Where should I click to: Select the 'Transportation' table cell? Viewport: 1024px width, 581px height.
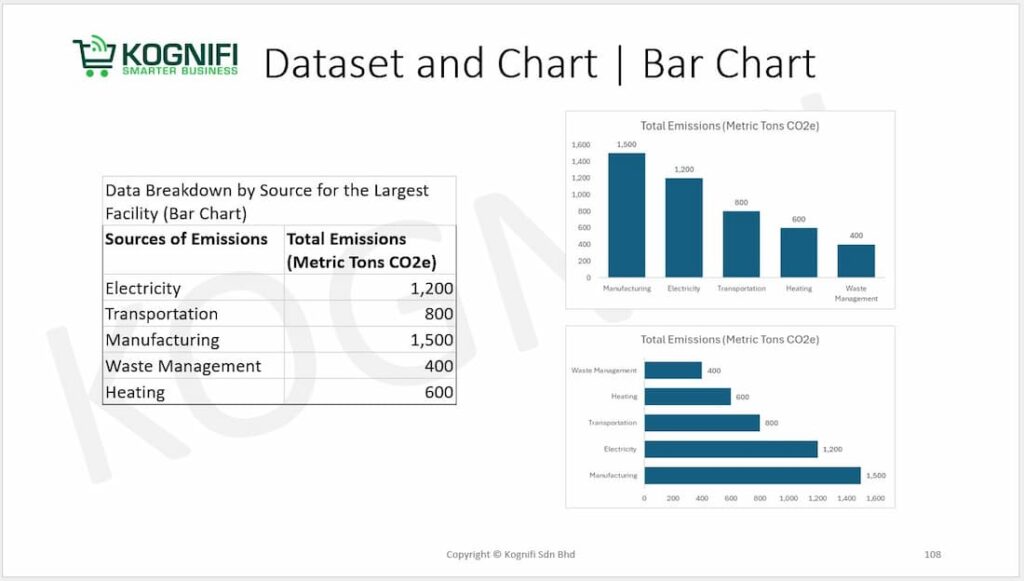tap(193, 314)
